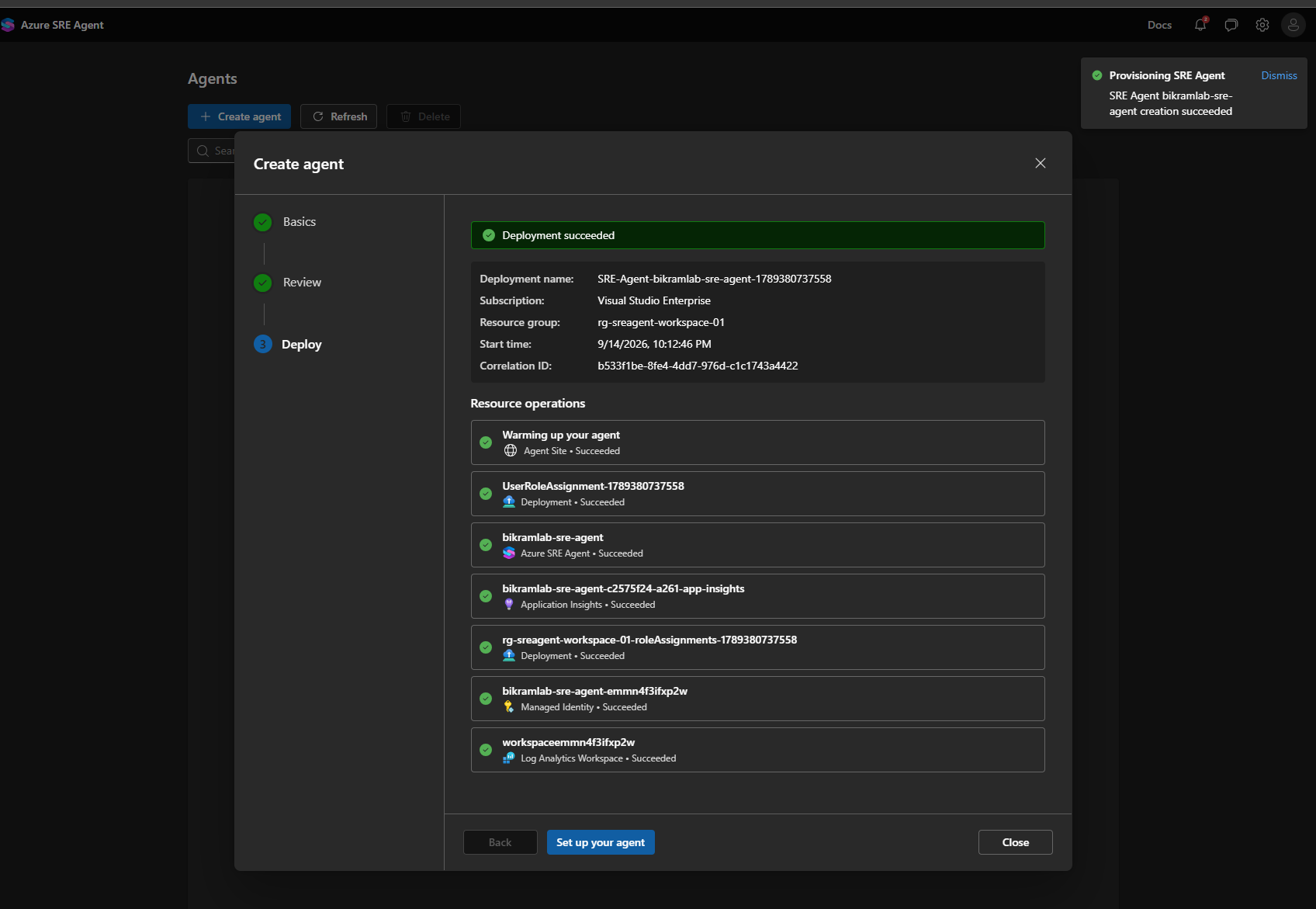Click the Provisioning SRE Agent success icon

click(x=1097, y=75)
